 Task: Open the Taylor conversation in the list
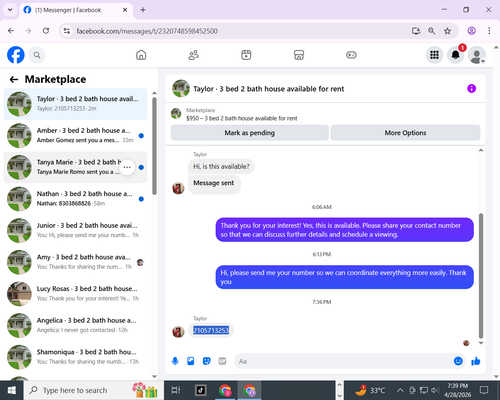75,104
